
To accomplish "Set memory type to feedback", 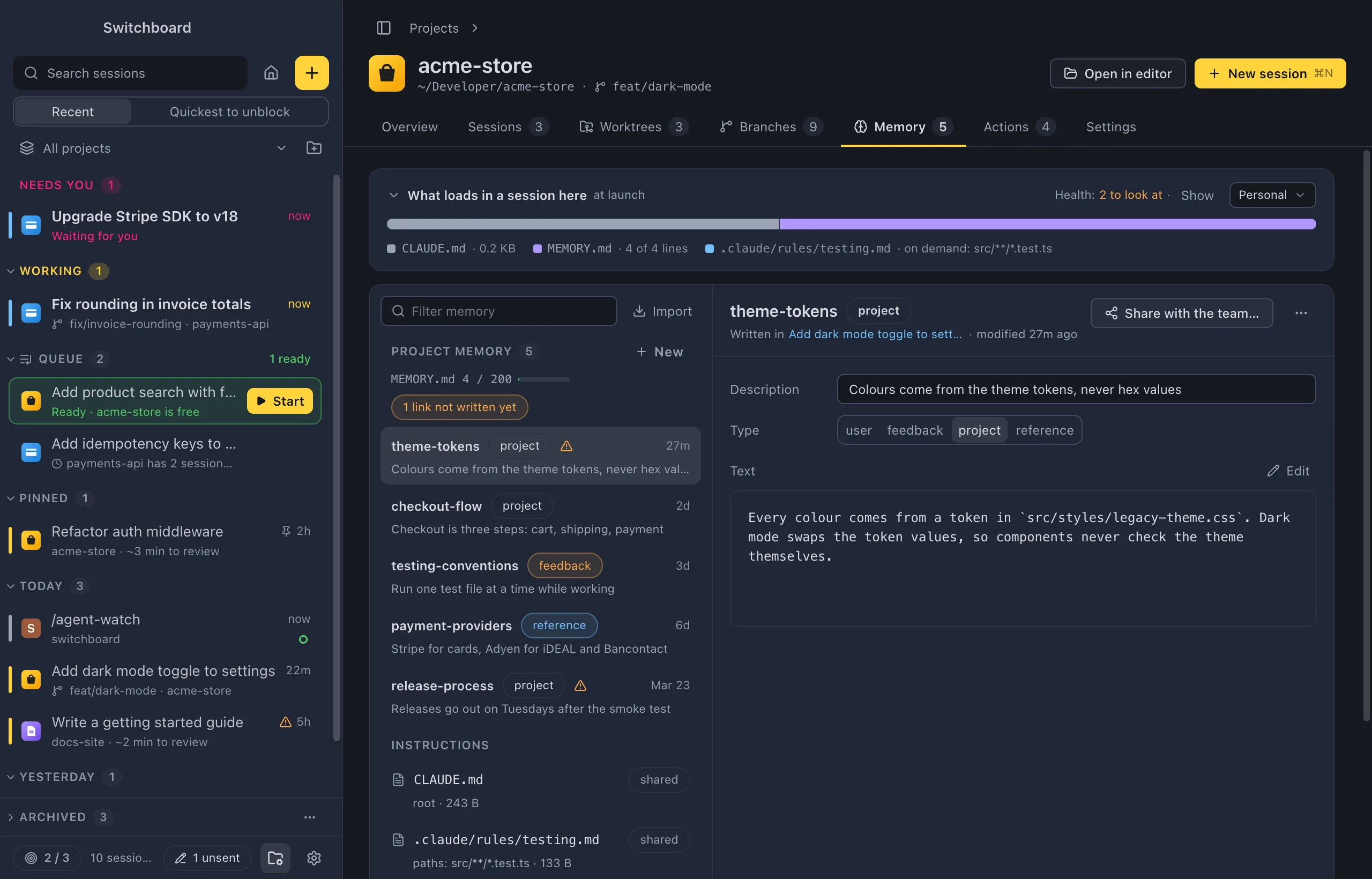I will [914, 430].
